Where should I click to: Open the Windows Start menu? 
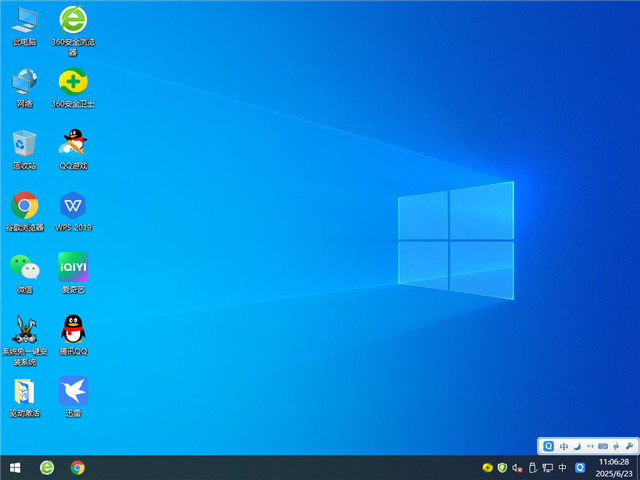coord(15,467)
